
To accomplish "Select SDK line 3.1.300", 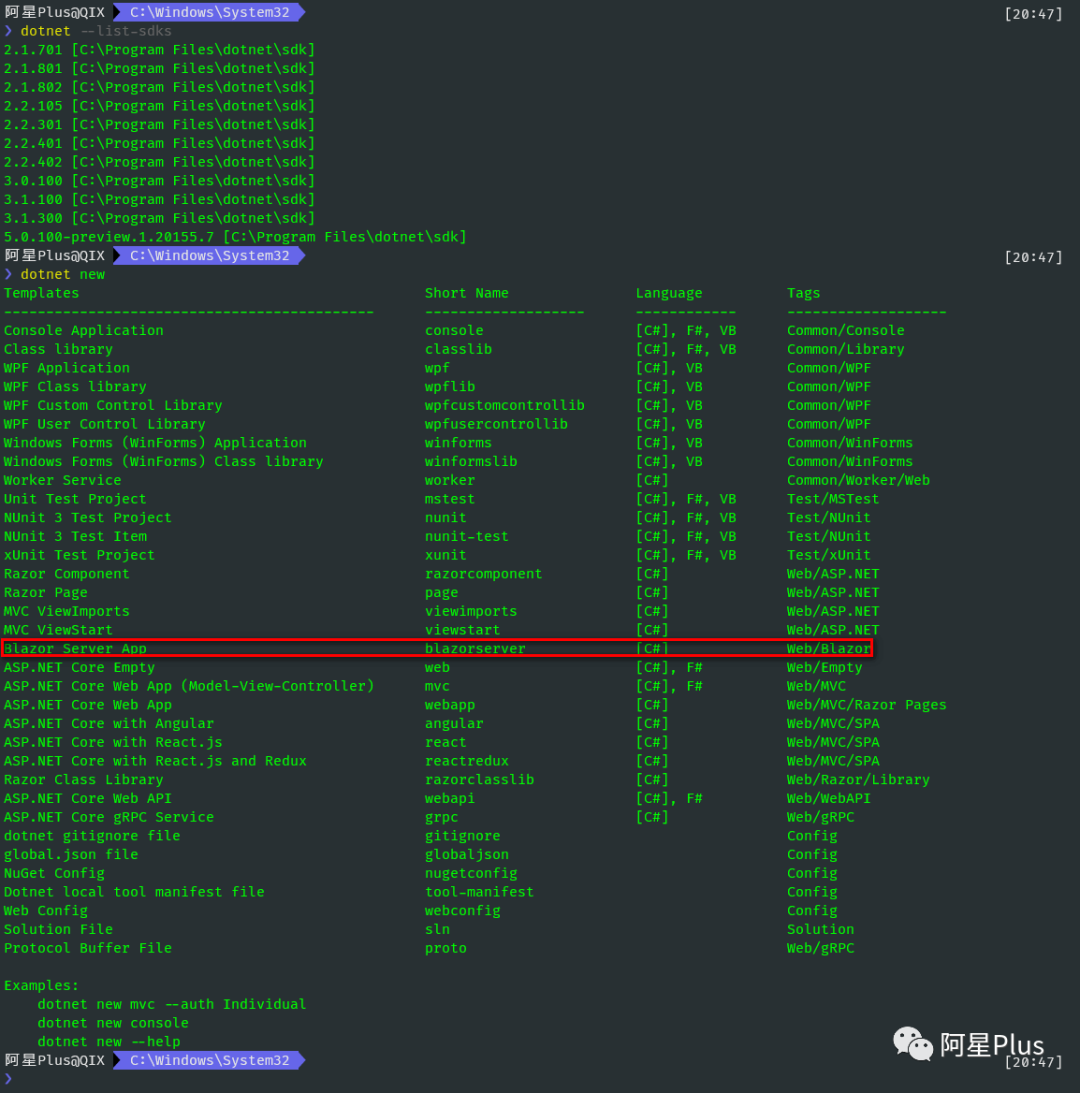I will click(159, 219).
